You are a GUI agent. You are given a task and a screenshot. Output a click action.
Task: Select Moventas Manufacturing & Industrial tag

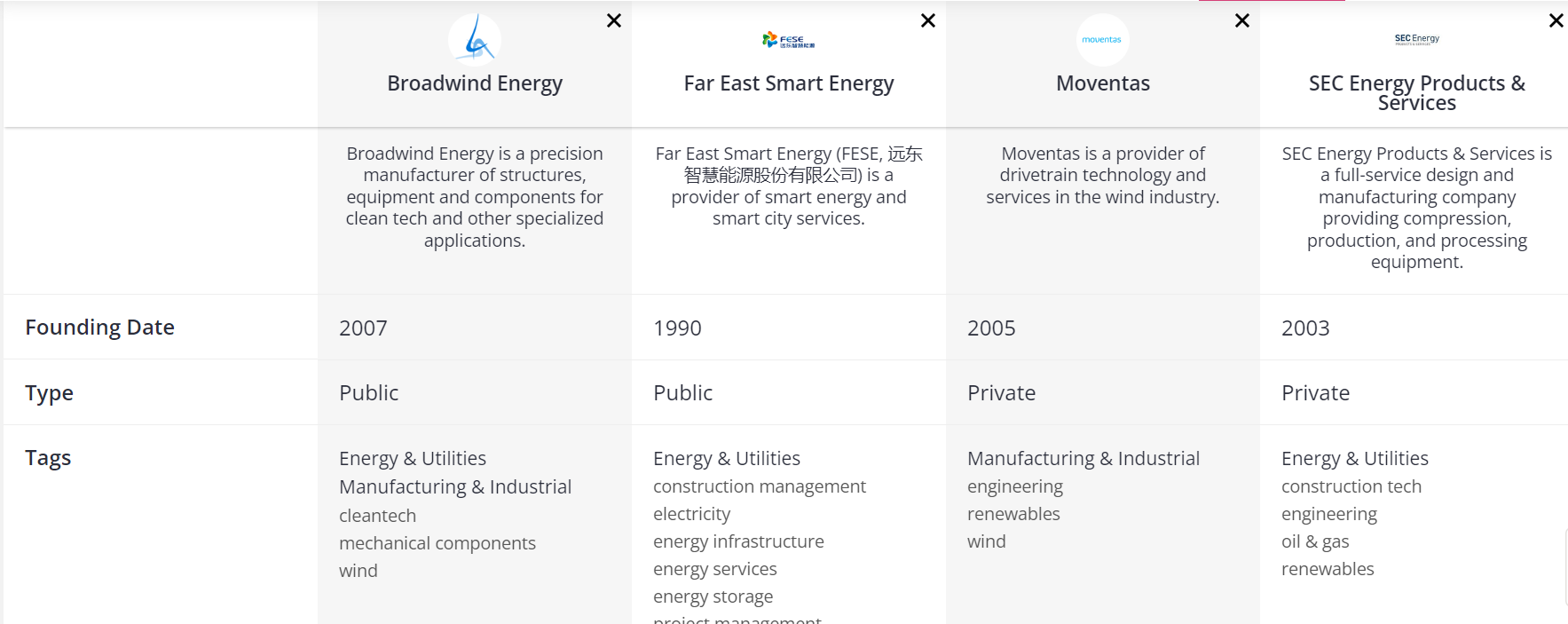click(1083, 459)
